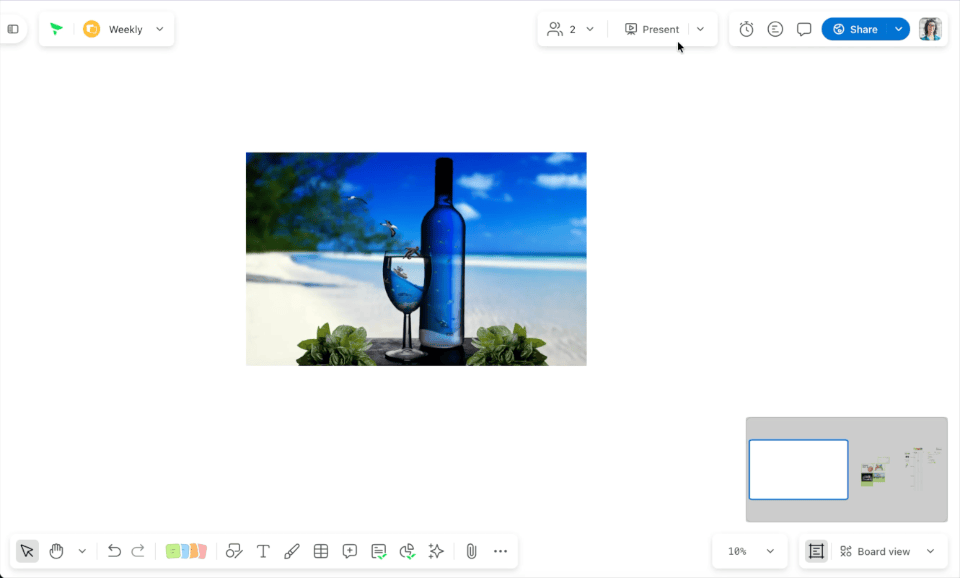This screenshot has width=960, height=578.
Task: Select the shapes tool
Action: (x=234, y=551)
